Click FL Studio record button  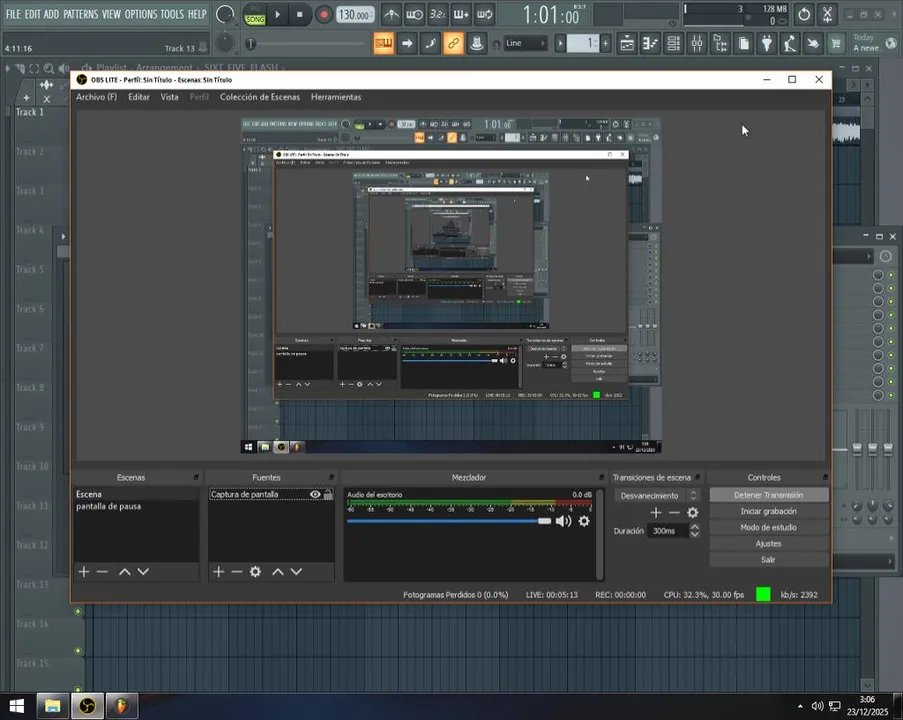click(x=324, y=14)
